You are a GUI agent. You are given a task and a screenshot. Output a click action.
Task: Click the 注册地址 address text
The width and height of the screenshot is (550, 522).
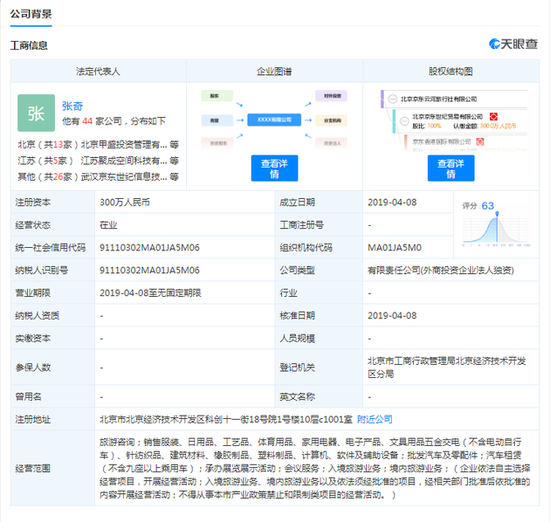tap(226, 419)
